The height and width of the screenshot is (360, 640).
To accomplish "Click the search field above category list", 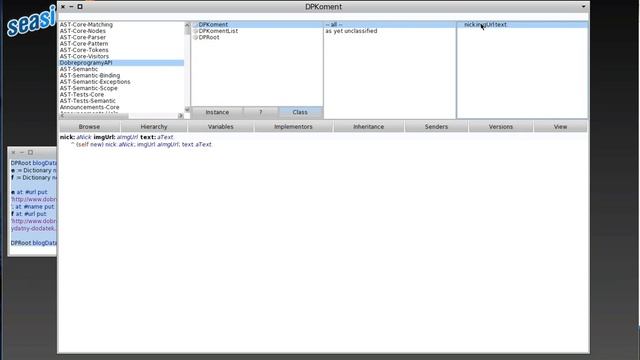I will click(x=323, y=17).
